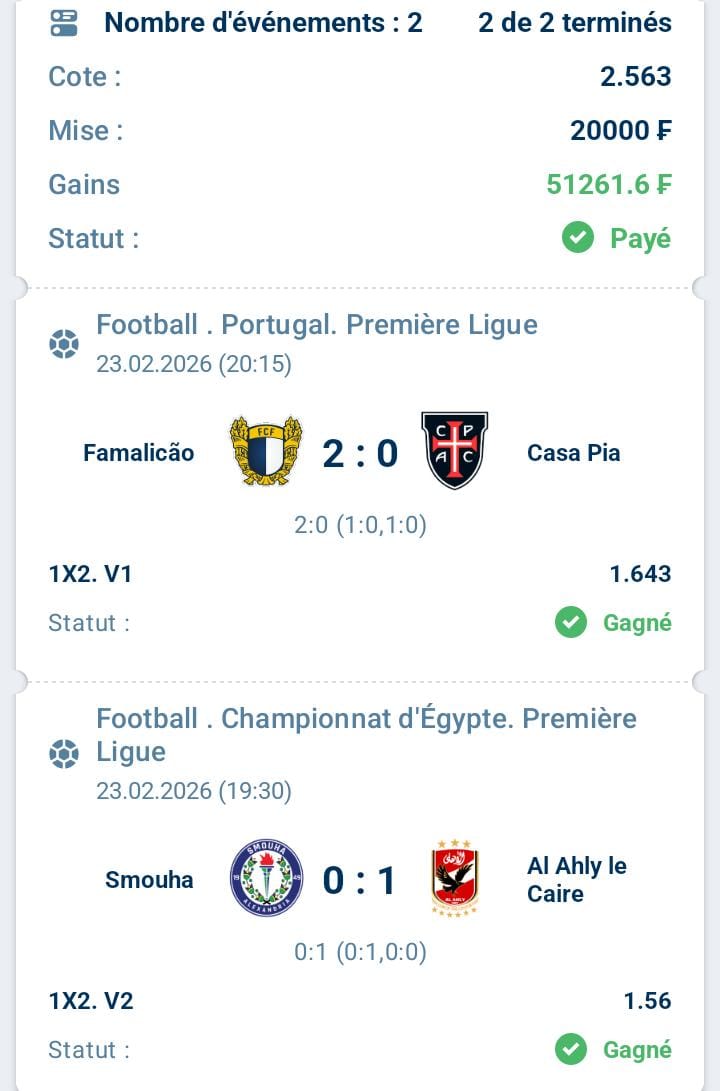Screen dimensions: 720x1091
Task: Click the 0 : 1 match score
Action: pyautogui.click(x=360, y=881)
